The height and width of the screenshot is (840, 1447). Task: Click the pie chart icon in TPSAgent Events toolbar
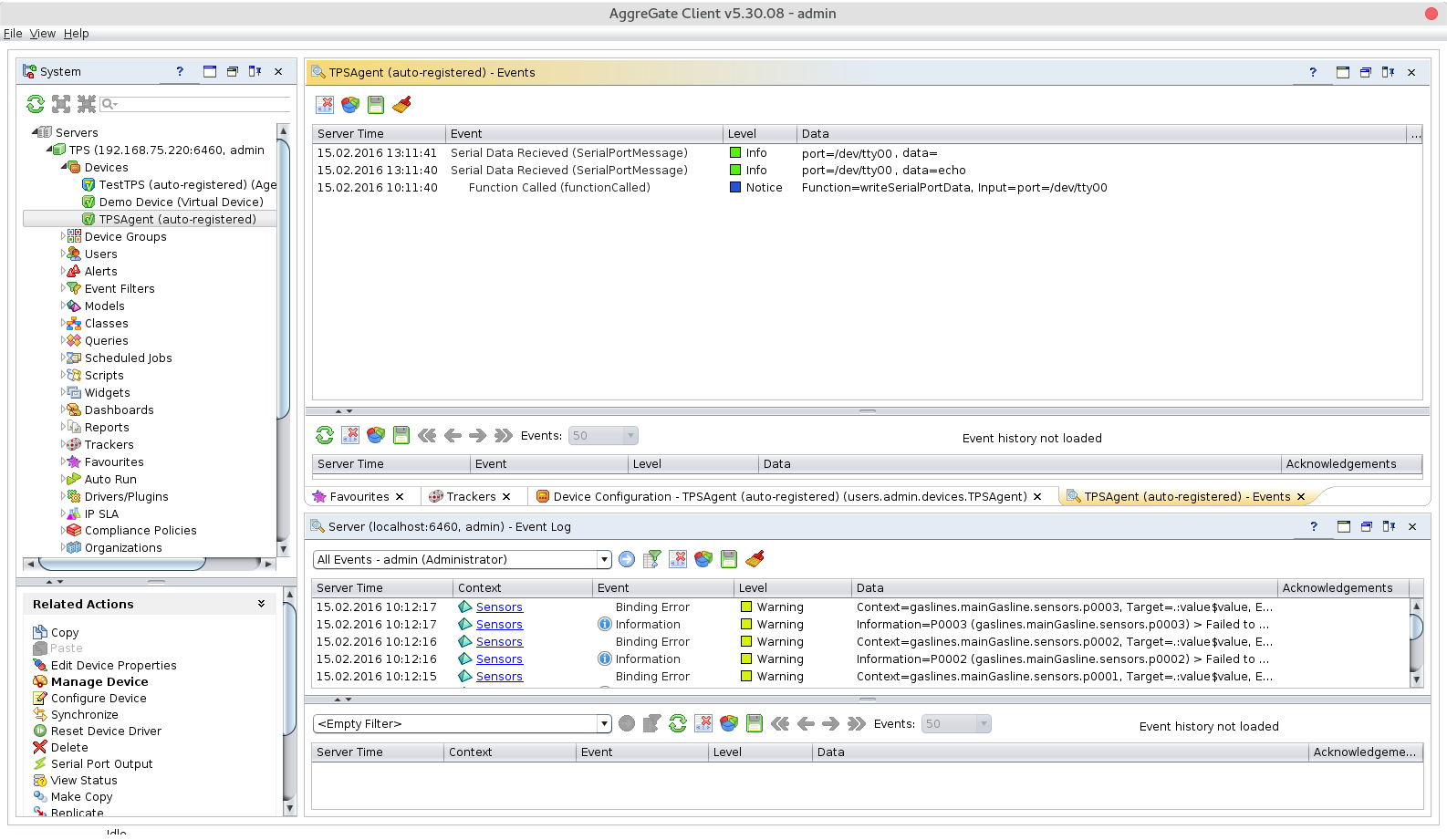[x=350, y=105]
